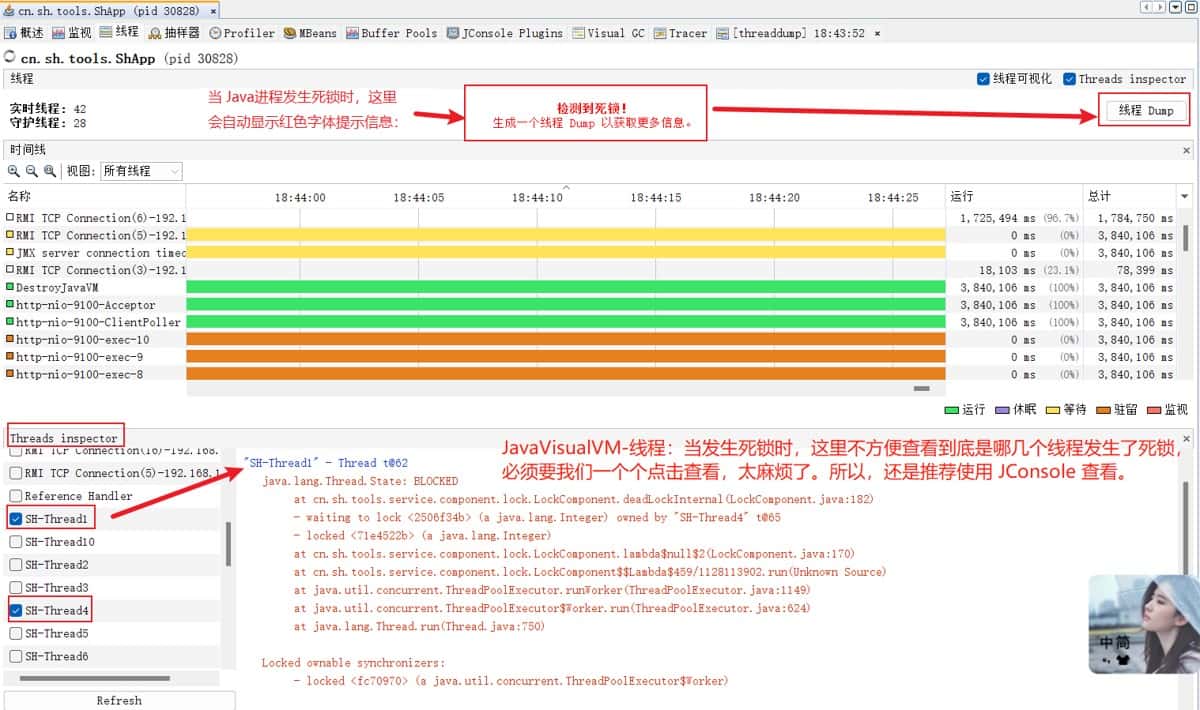Select the http-nio-9100-Acceptor thread row

[x=590, y=305]
